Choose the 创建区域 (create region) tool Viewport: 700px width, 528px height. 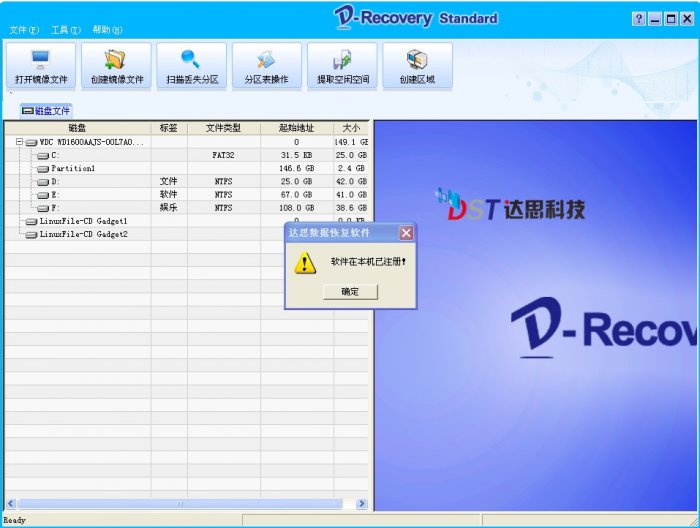417,65
